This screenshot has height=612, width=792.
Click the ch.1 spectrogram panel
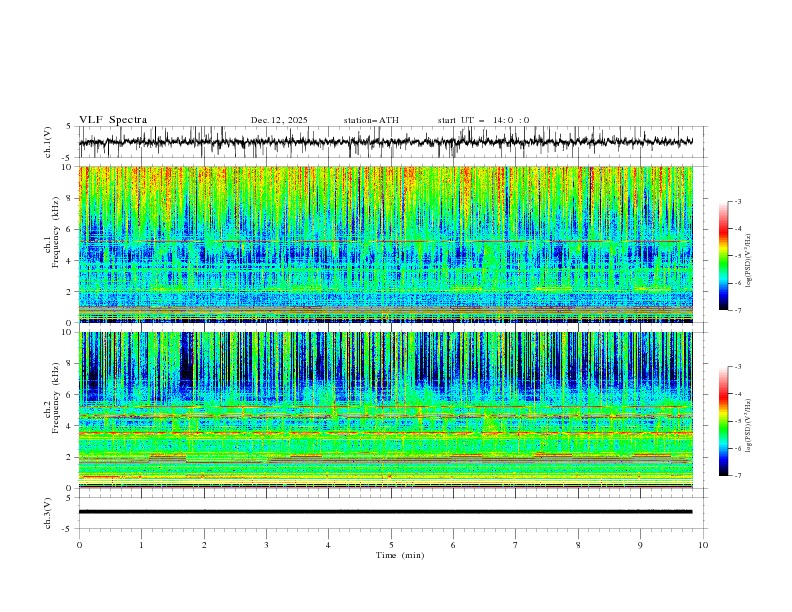tap(386, 244)
